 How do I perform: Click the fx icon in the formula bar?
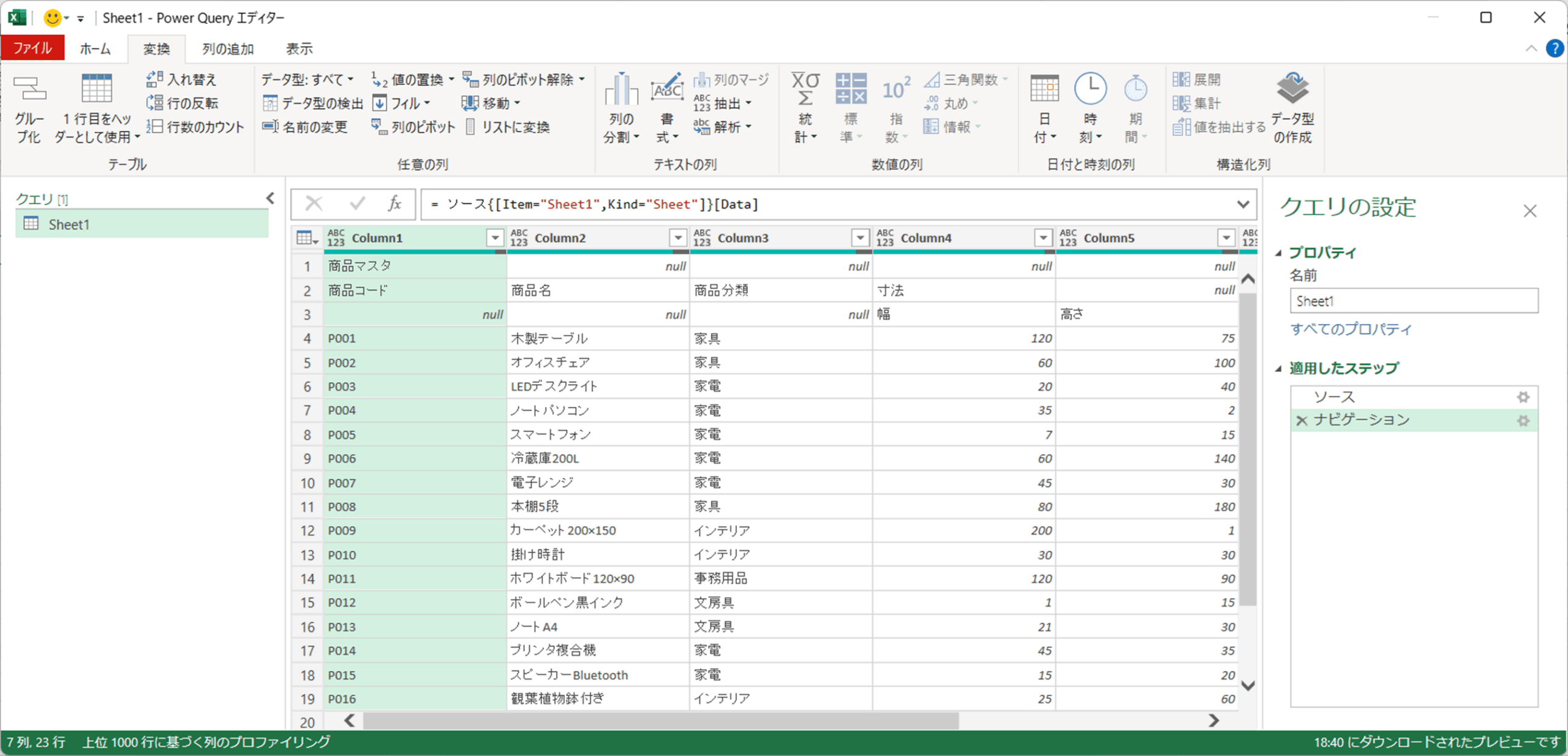[395, 204]
